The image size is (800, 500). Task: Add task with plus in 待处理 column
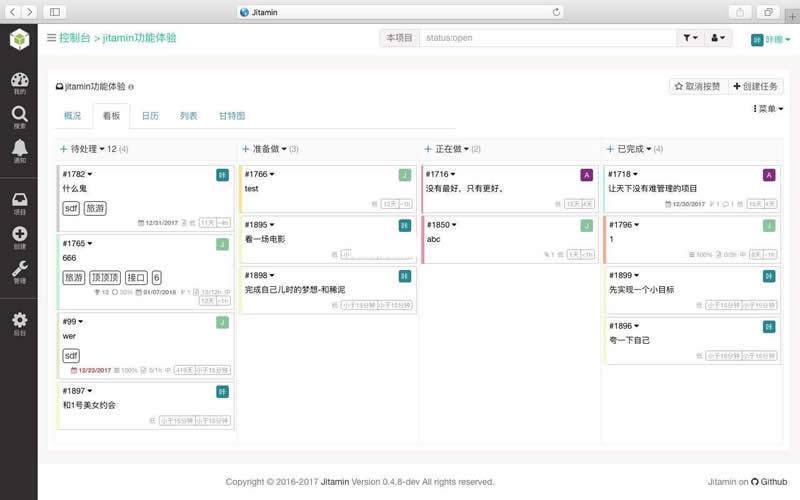[x=64, y=149]
